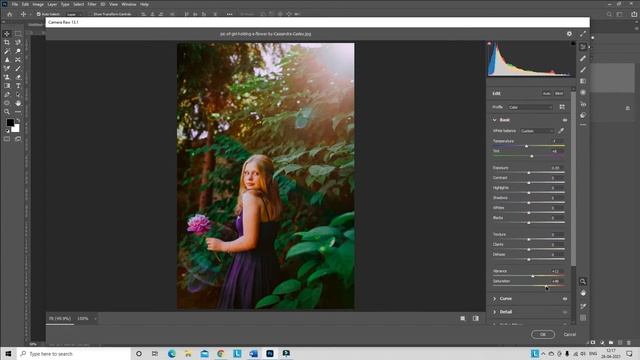
Task: Cycle before/after view button
Action: pos(462,318)
